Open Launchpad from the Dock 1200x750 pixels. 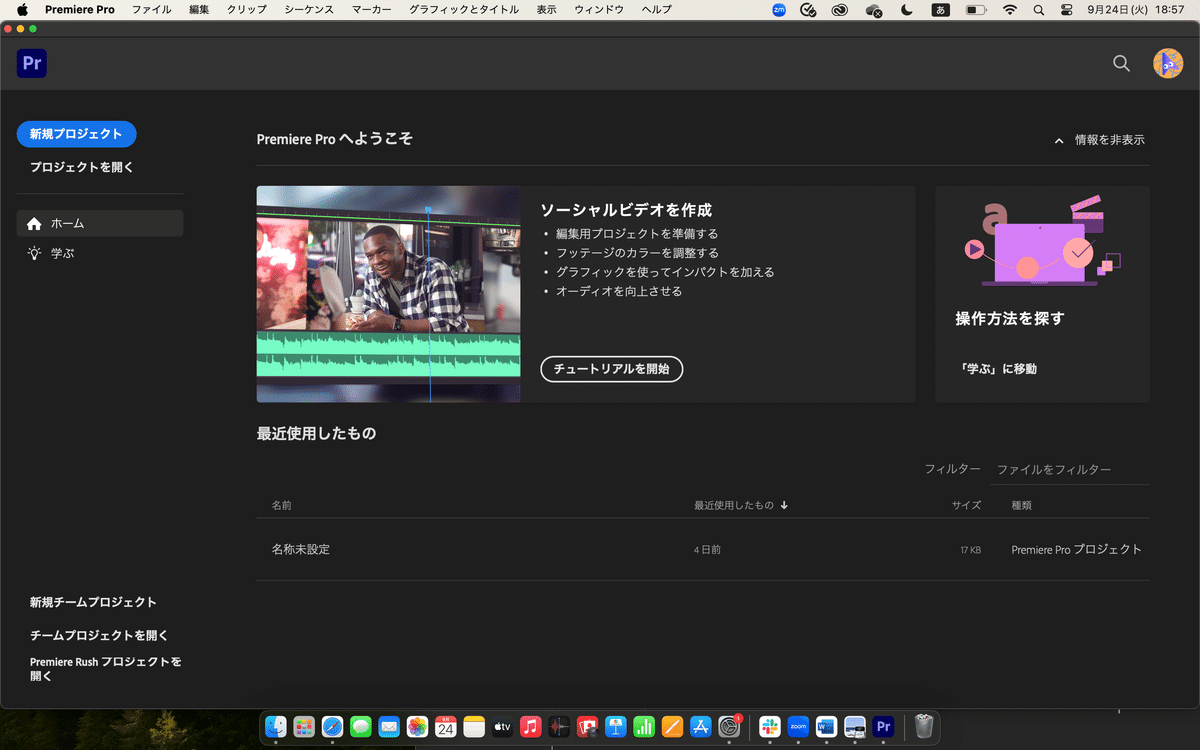coord(304,727)
